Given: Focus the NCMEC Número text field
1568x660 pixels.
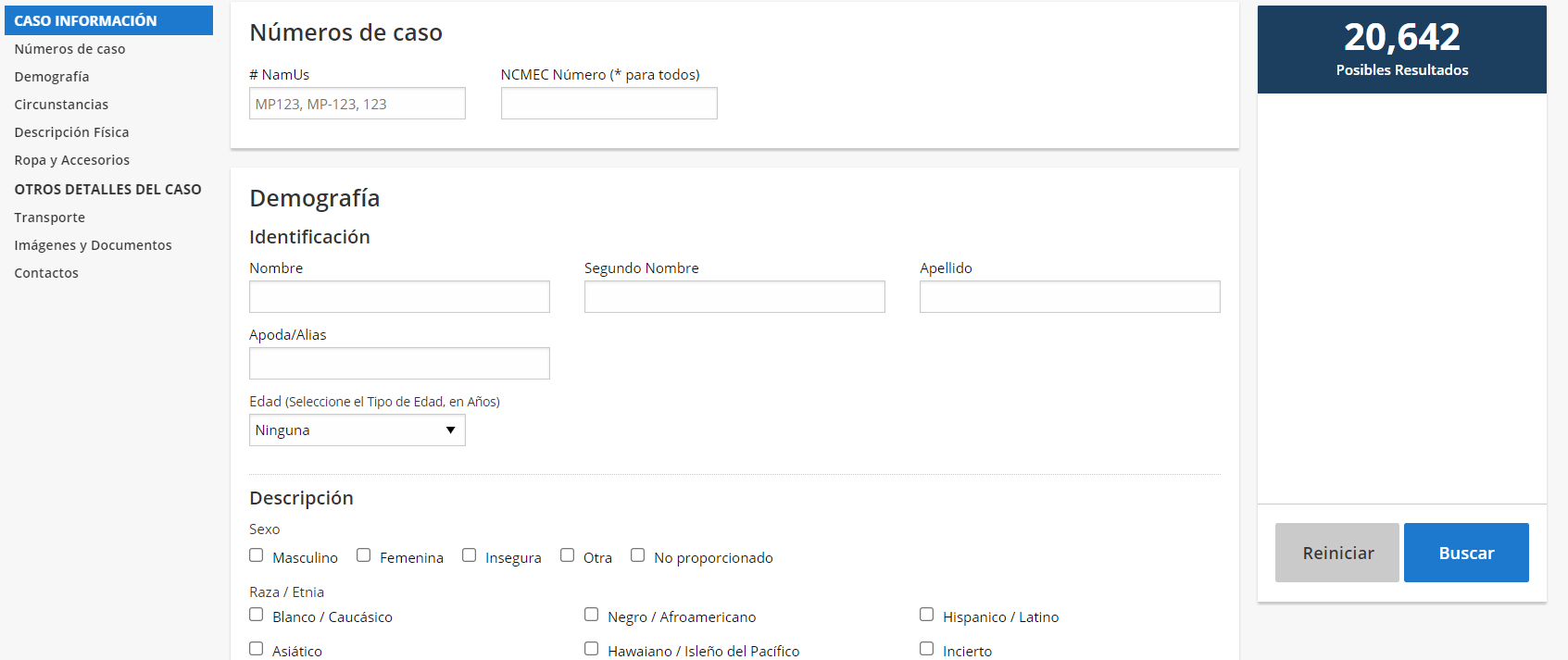Looking at the screenshot, I should coord(608,104).
